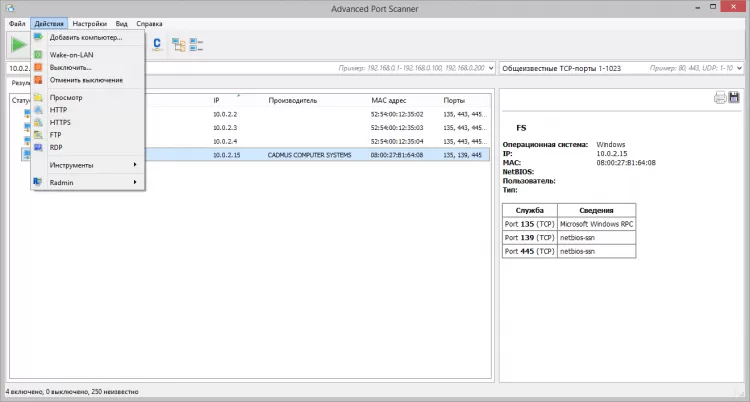The height and width of the screenshot is (402, 750).
Task: Sort list by Производитель column header
Action: click(x=292, y=101)
